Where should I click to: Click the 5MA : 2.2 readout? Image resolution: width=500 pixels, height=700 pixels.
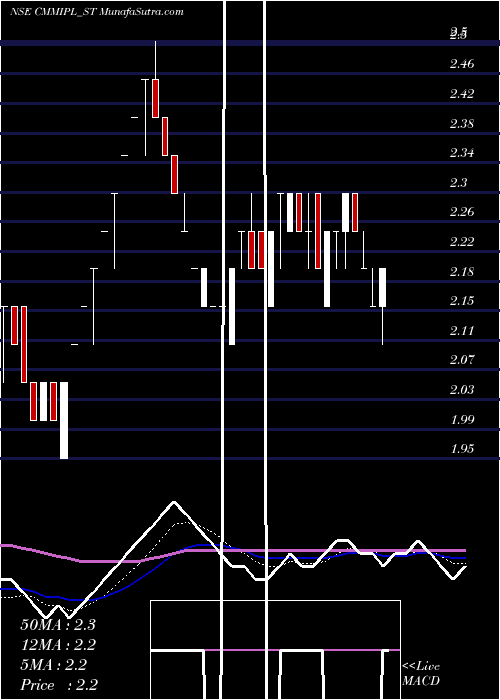(x=53, y=665)
